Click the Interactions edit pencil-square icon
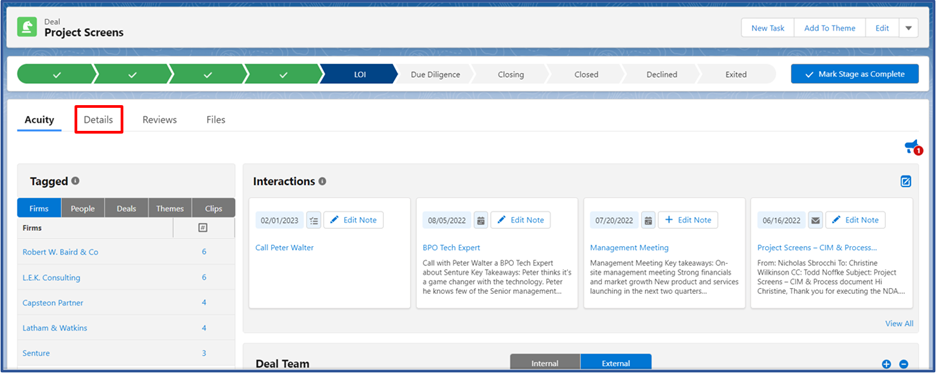This screenshot has width=936, height=373. coord(906,181)
